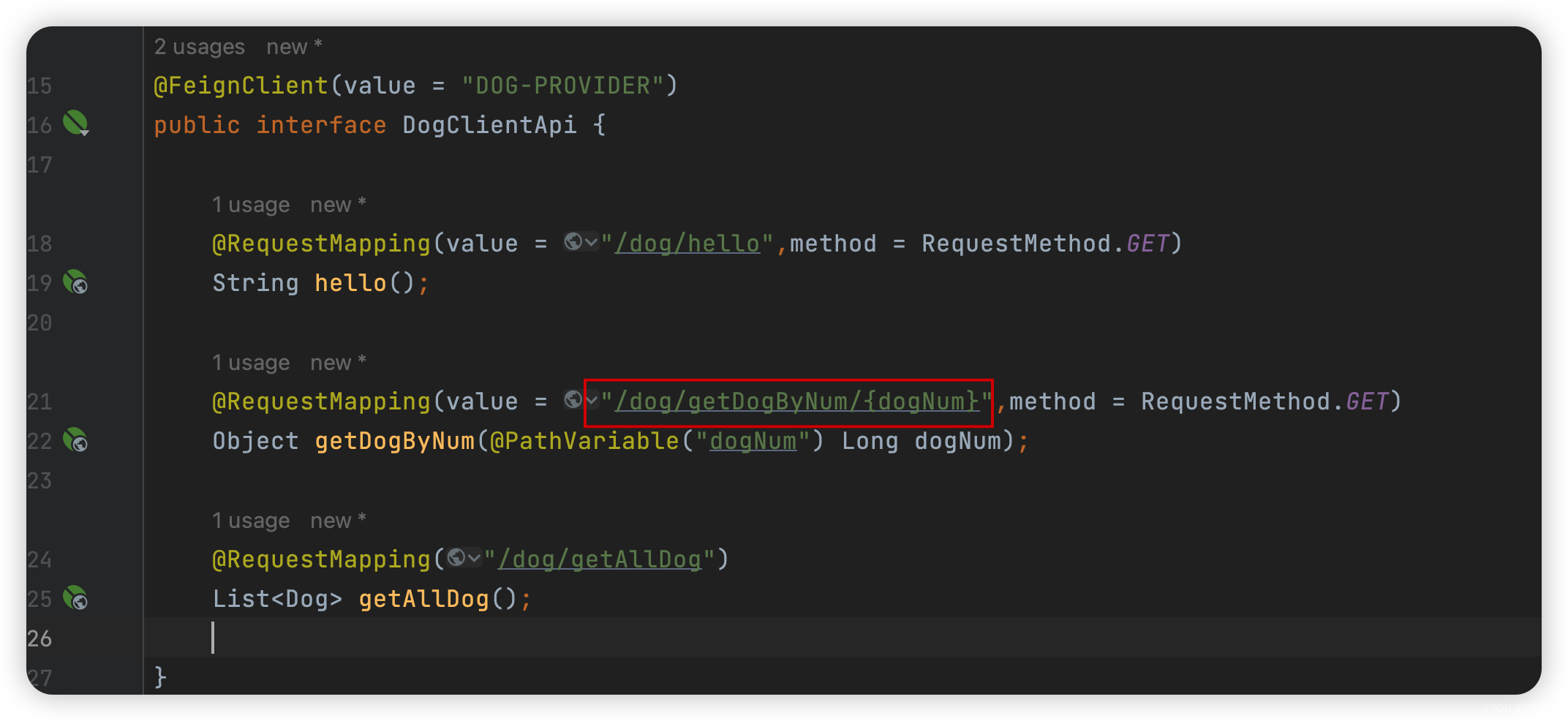Click "new *" author hint above FeignClient
The image size is (1568, 721).
[295, 47]
